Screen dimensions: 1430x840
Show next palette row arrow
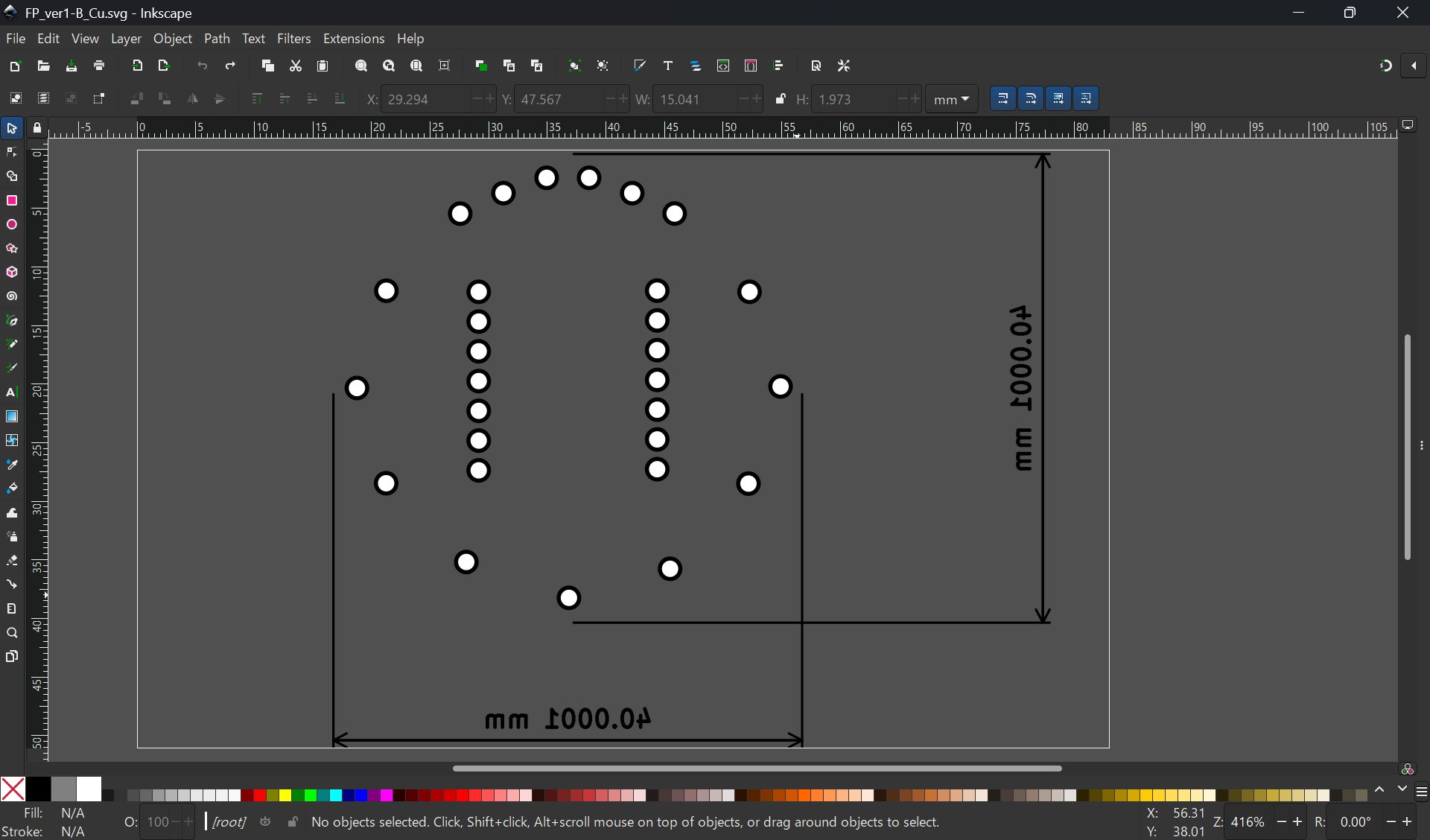(x=1402, y=789)
